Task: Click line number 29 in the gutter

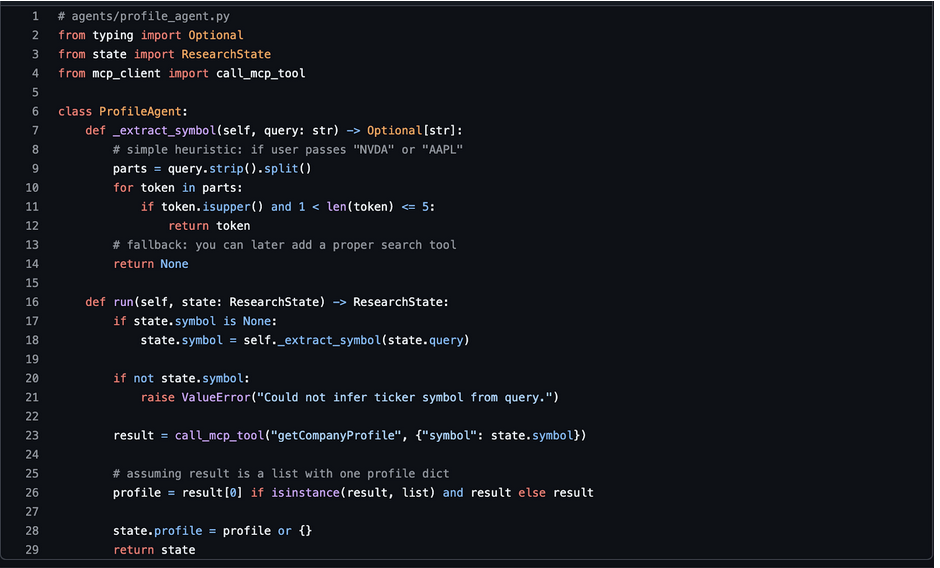Action: 32,550
